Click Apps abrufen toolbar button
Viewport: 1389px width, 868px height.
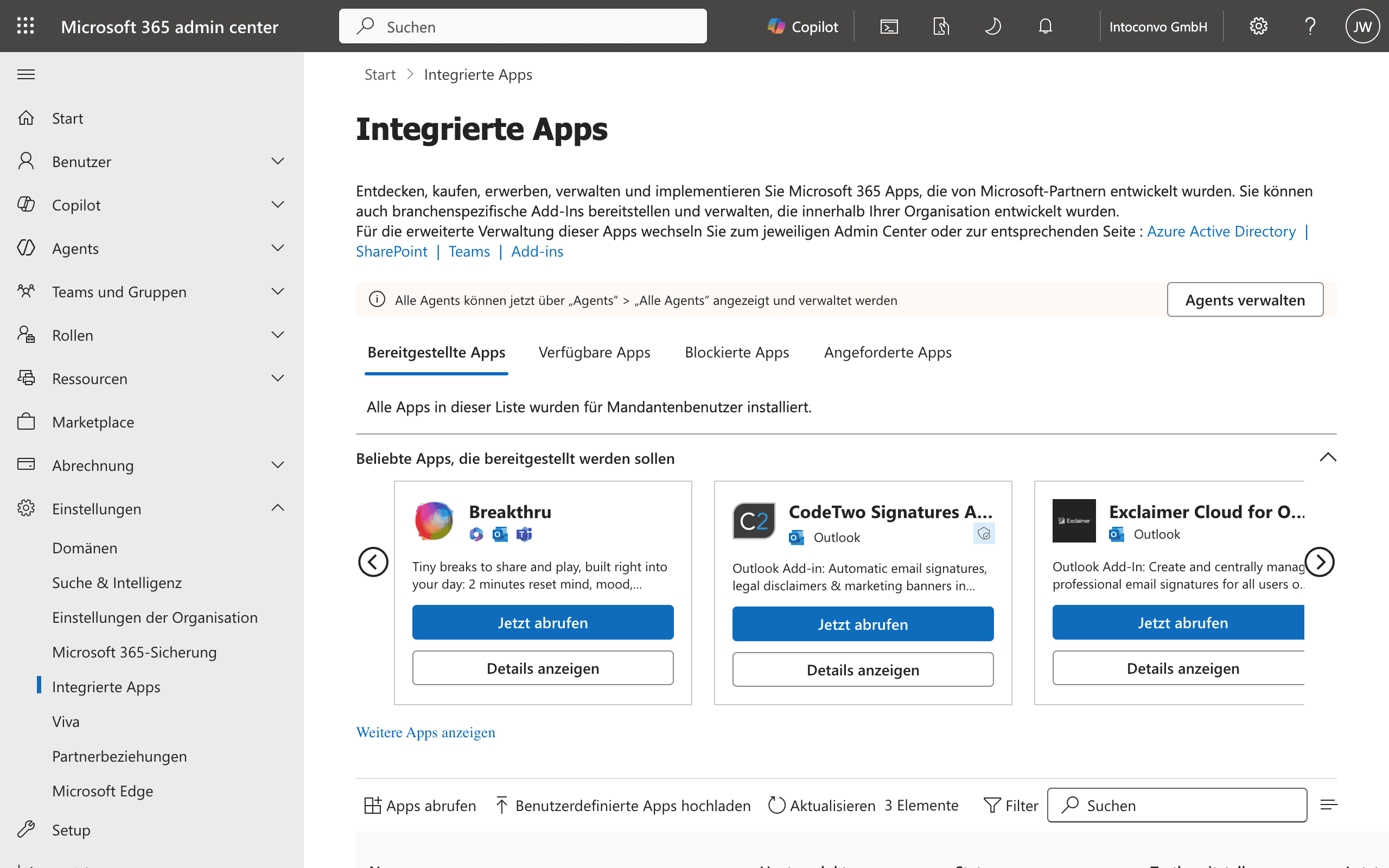coord(420,806)
